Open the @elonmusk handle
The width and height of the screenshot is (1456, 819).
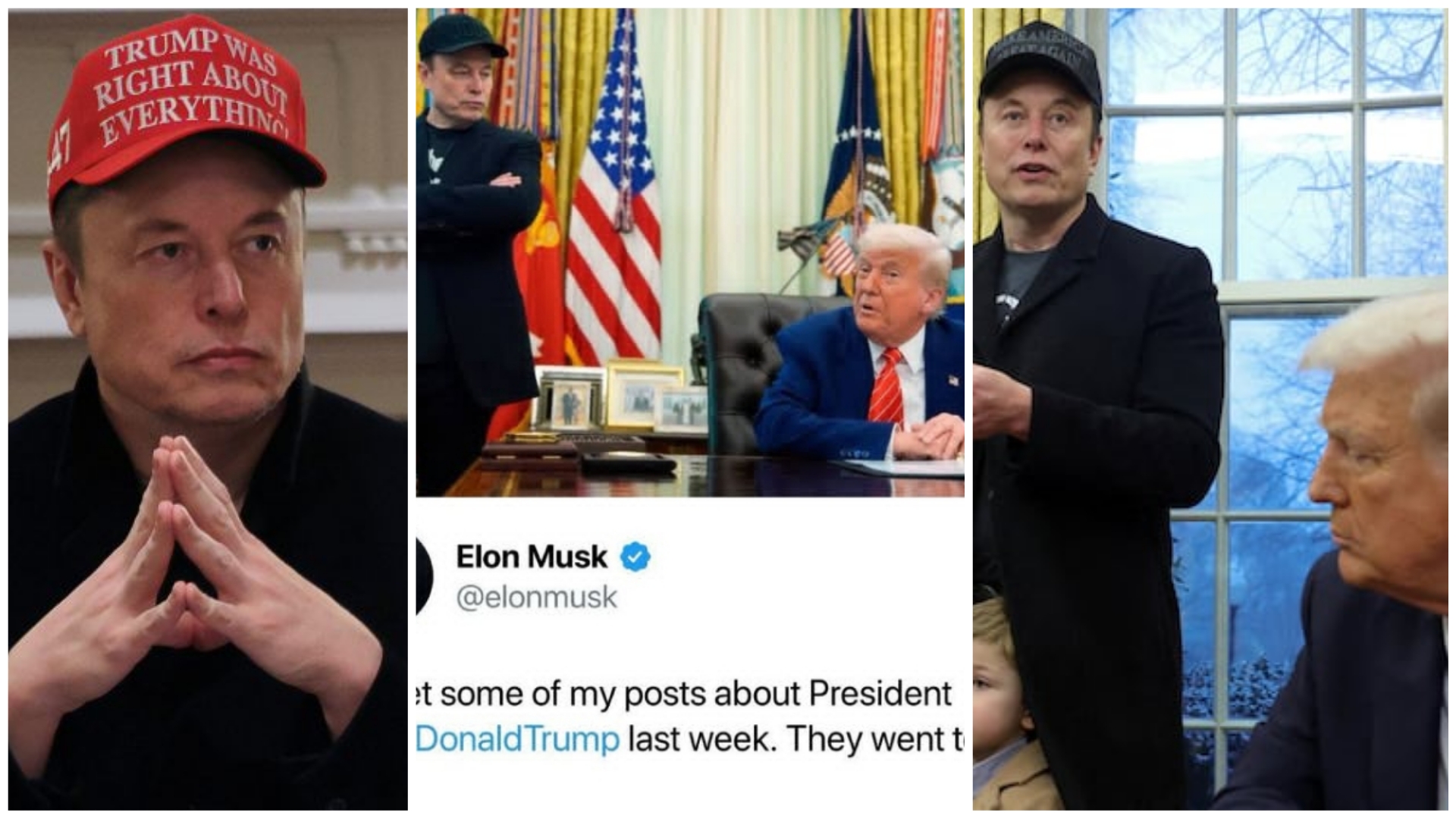tap(537, 598)
